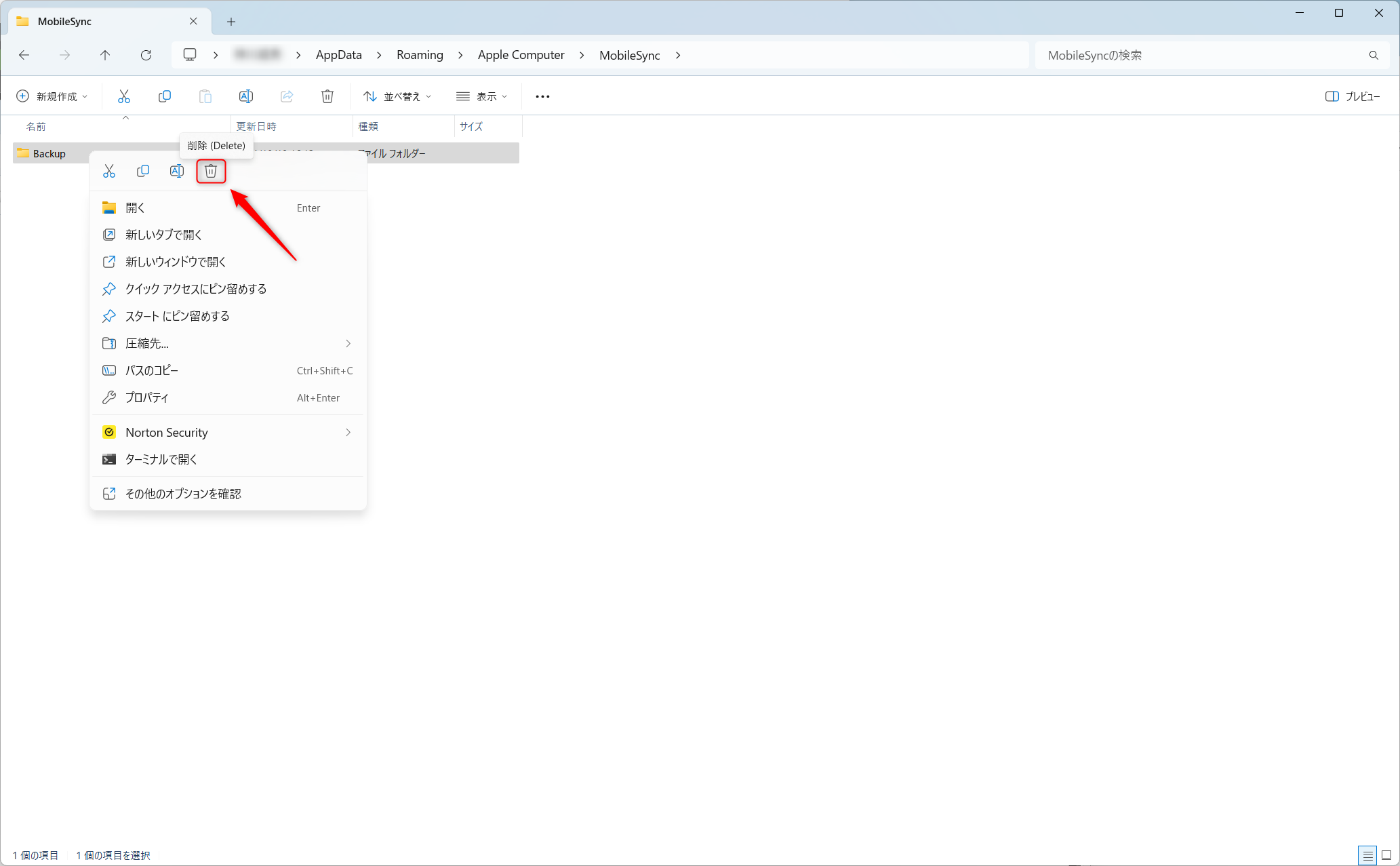Click the PC monitor icon in address bar

coord(190,55)
